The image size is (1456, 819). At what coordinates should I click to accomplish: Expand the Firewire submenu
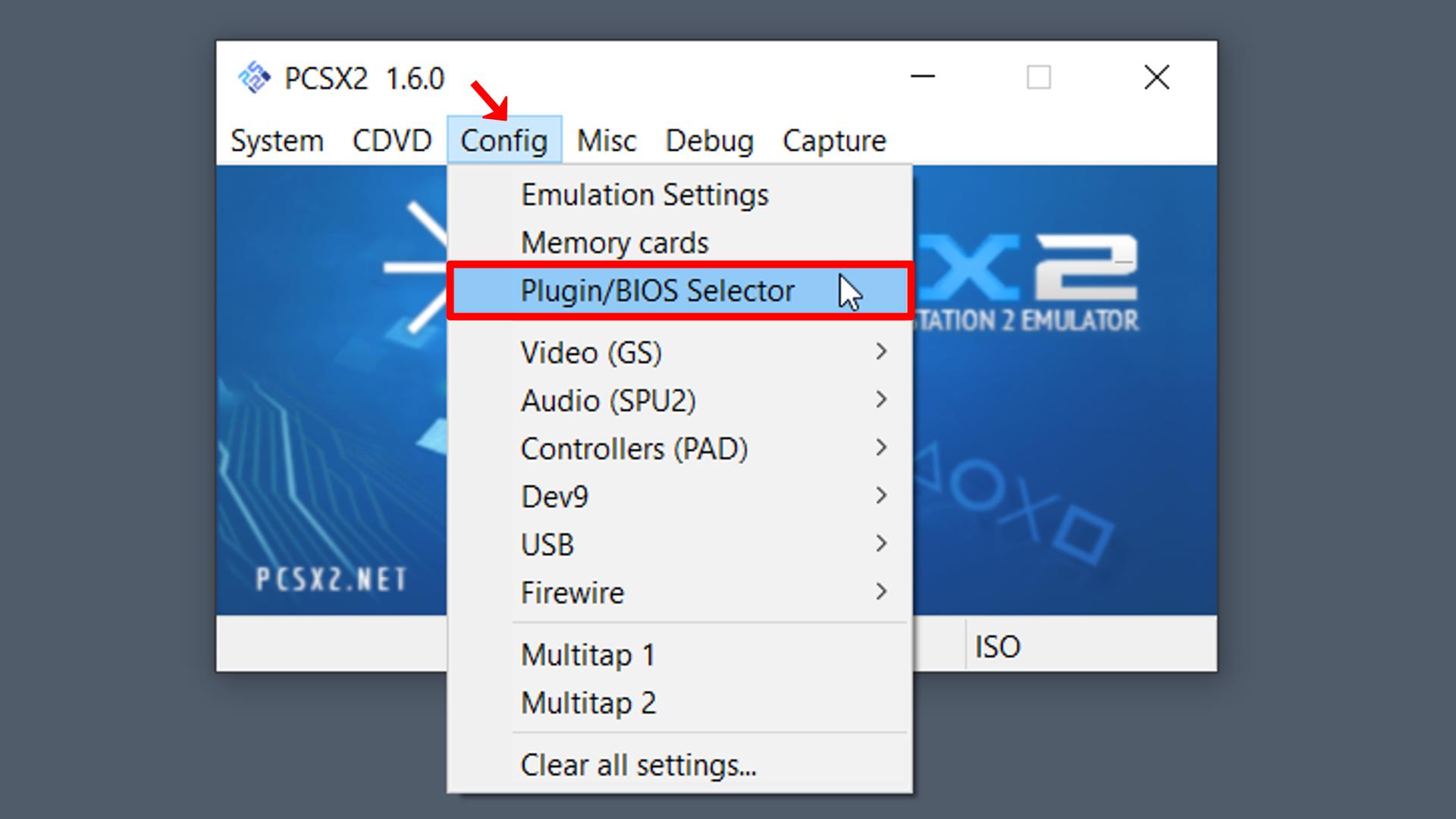pos(680,592)
